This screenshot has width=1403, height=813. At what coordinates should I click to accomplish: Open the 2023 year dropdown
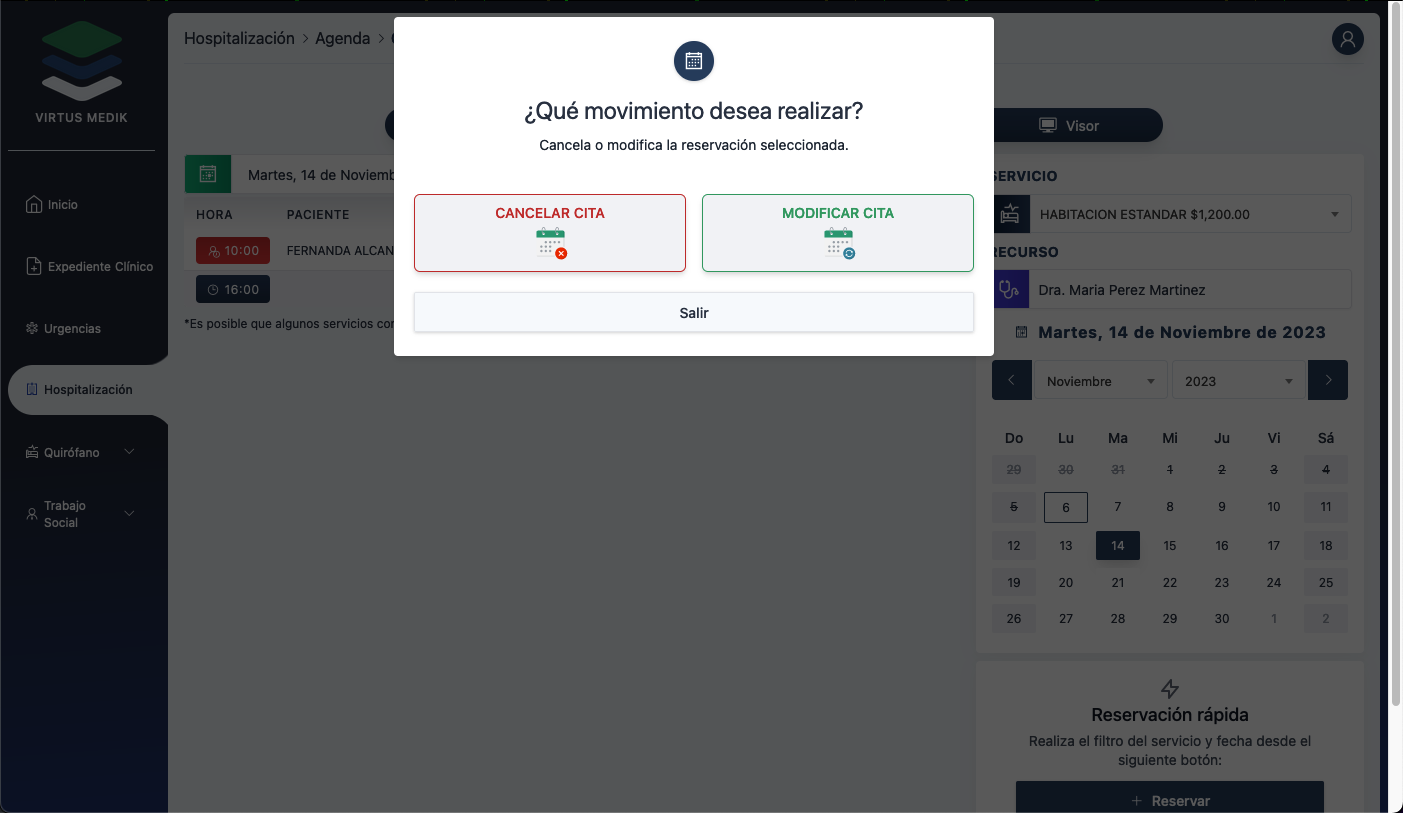coord(1238,381)
